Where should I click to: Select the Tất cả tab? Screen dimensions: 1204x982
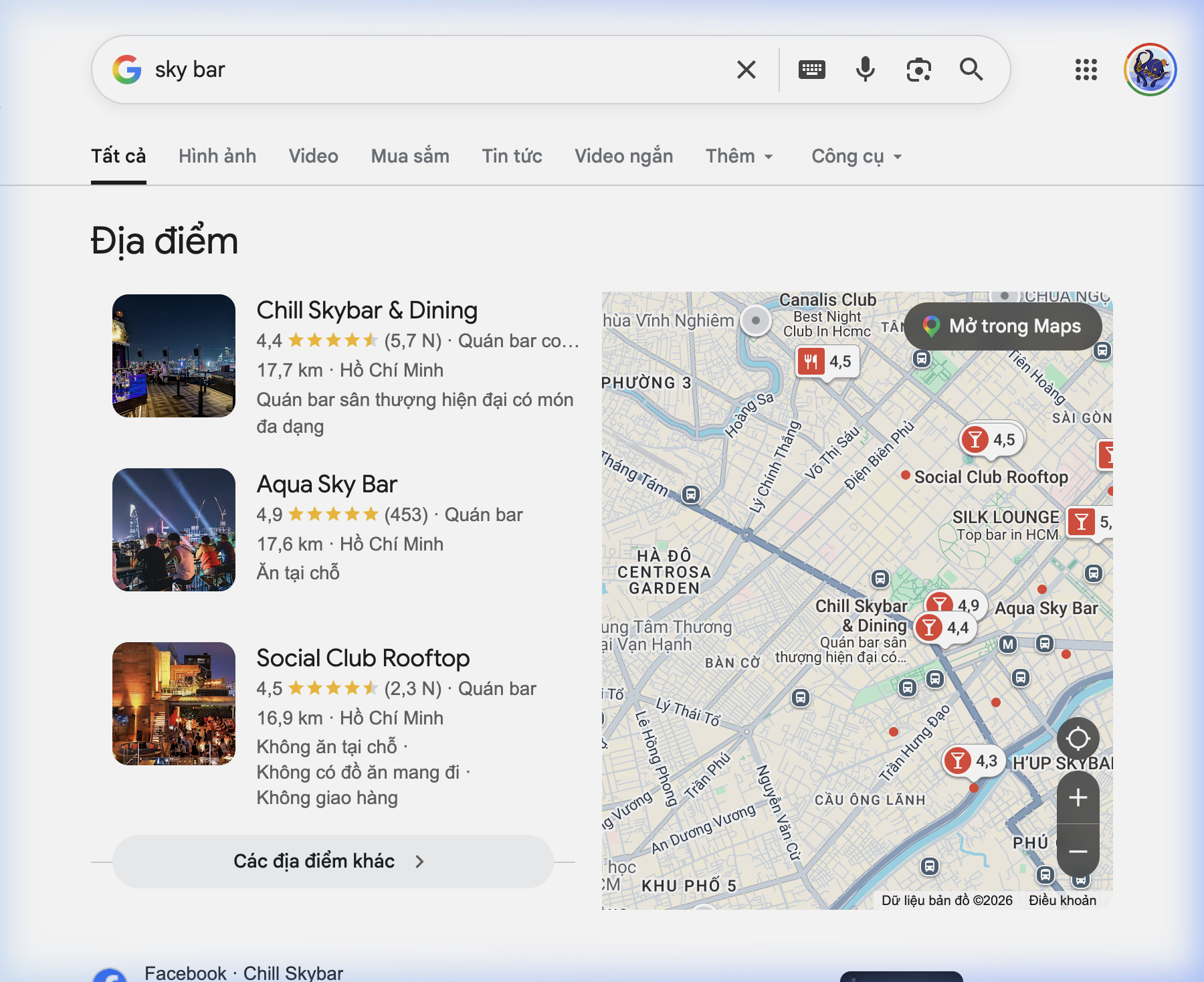(x=118, y=157)
